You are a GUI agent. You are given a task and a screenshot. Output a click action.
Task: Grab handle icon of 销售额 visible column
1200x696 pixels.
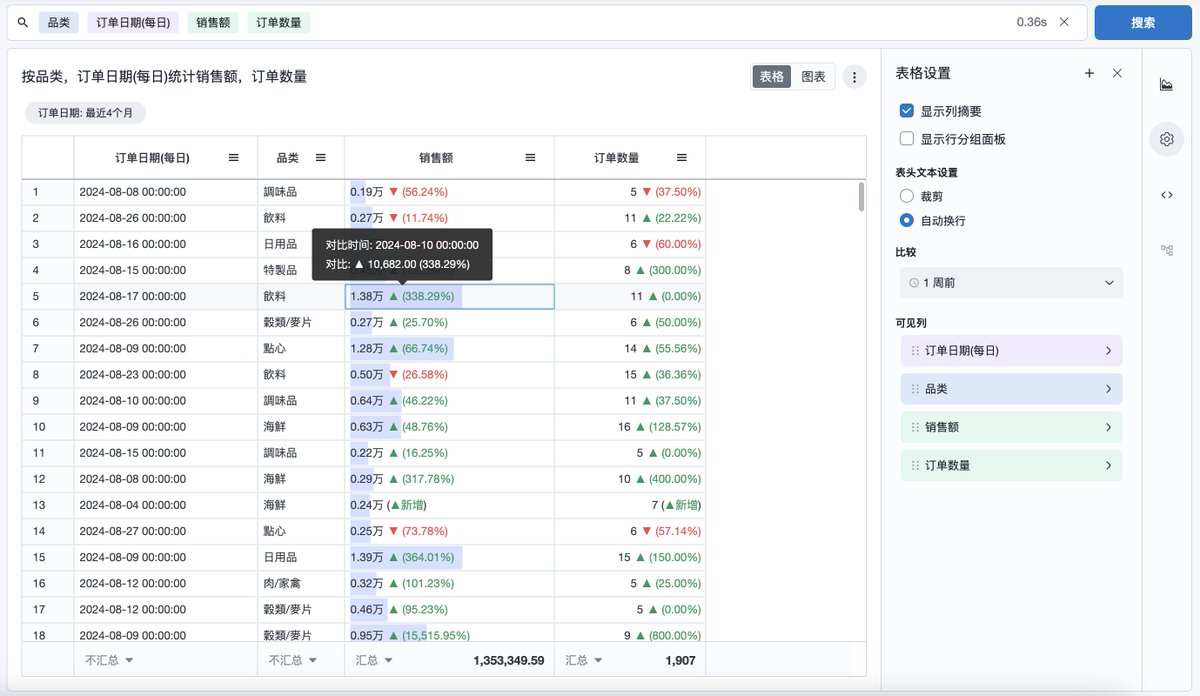coord(915,427)
